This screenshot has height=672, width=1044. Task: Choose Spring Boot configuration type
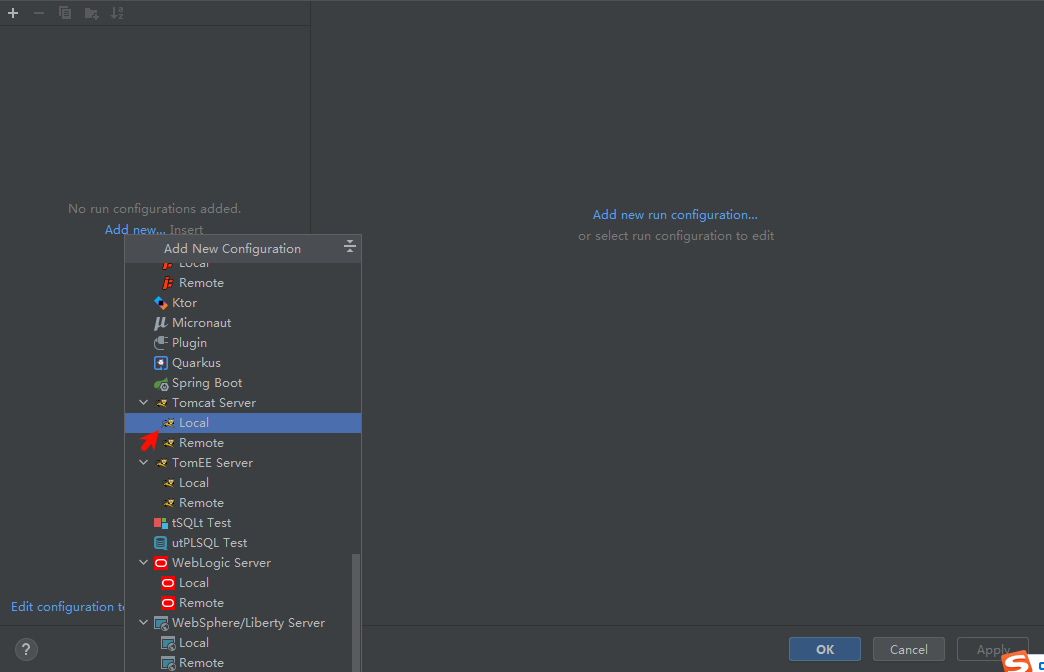point(242,383)
